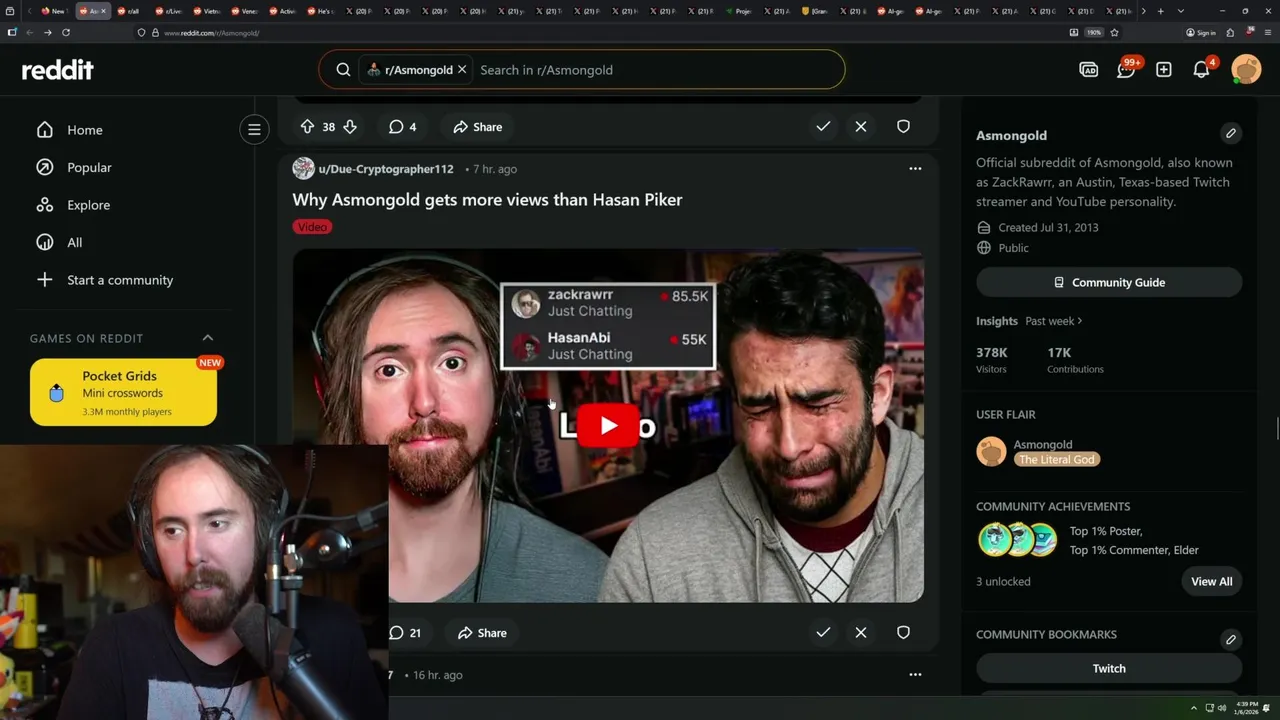The width and height of the screenshot is (1280, 720).
Task: Expand the Insights Past week link
Action: click(1054, 321)
